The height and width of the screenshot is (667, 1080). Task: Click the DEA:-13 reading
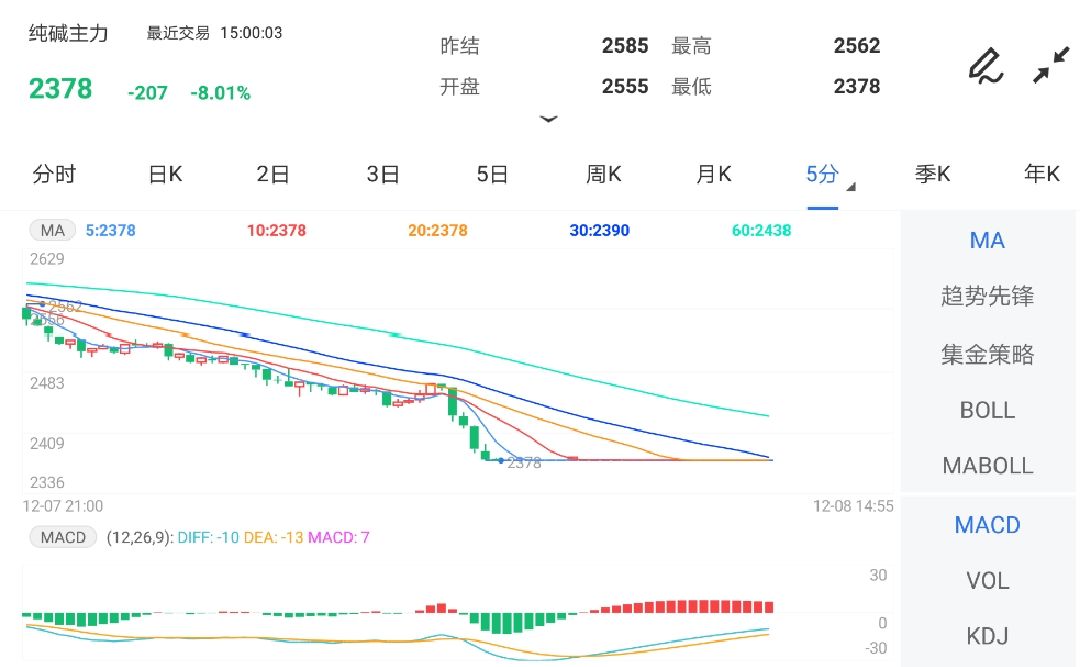tap(273, 537)
